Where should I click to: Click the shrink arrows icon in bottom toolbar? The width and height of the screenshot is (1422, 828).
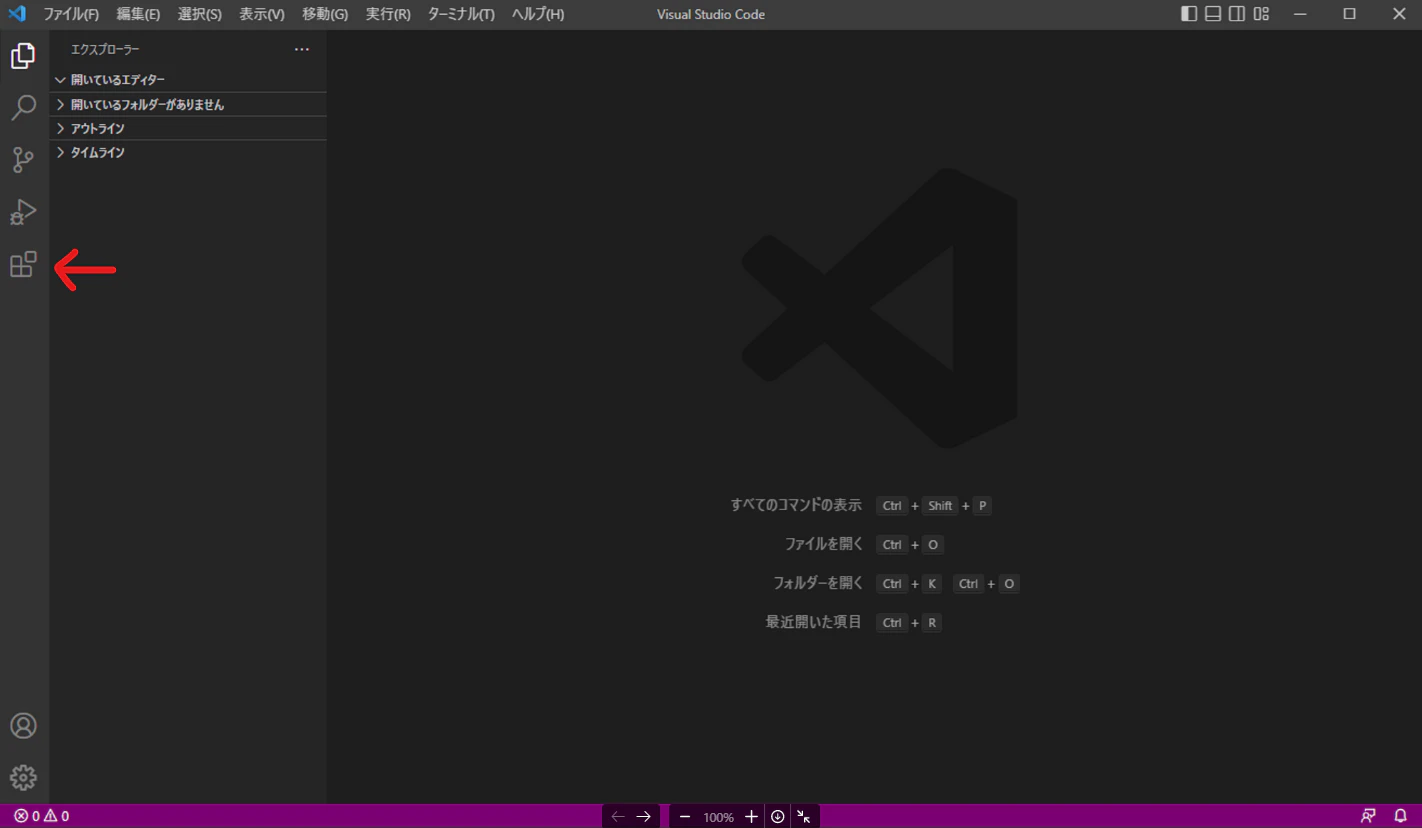click(804, 817)
